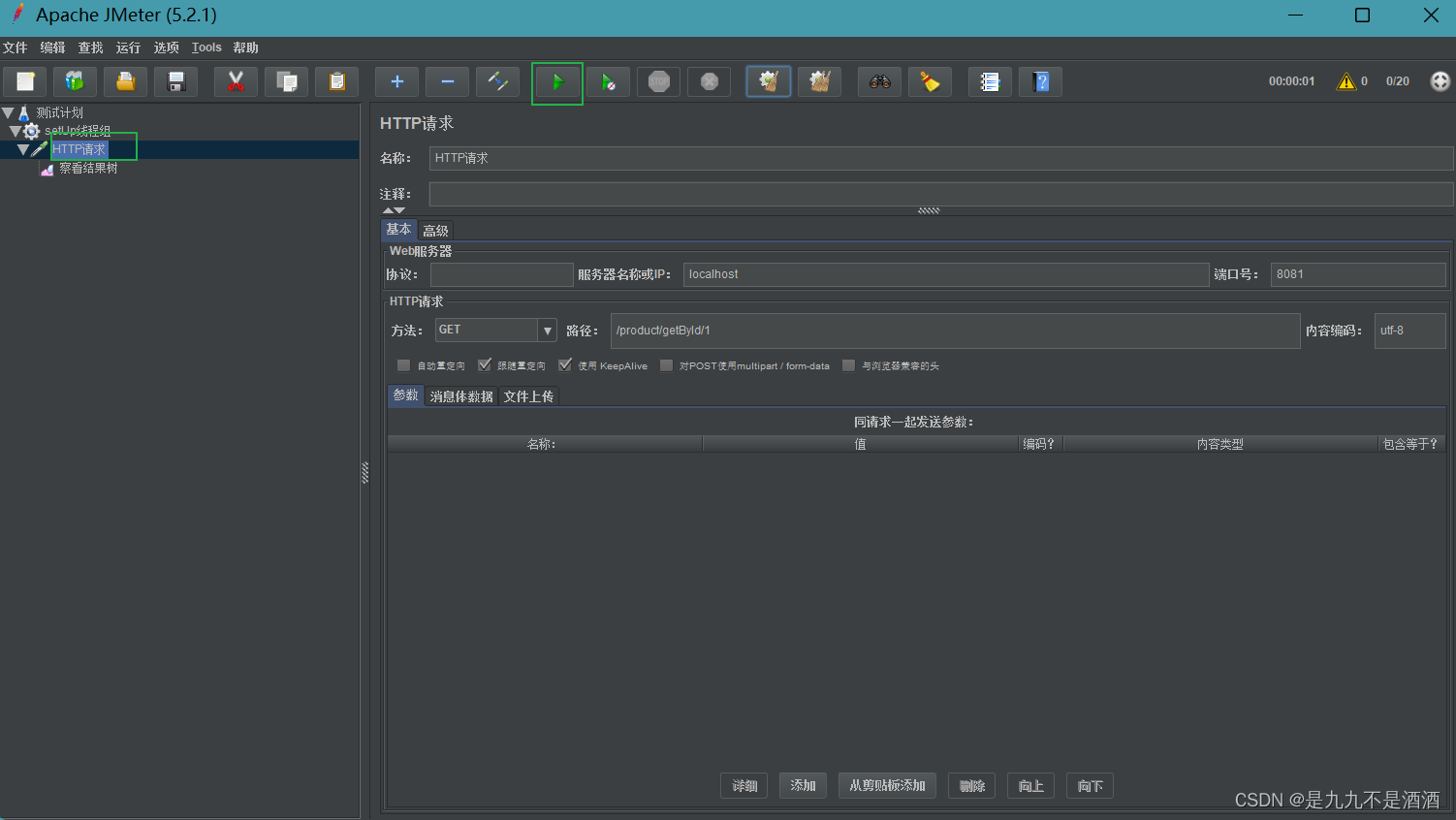Click the 注释 input field

click(x=940, y=194)
